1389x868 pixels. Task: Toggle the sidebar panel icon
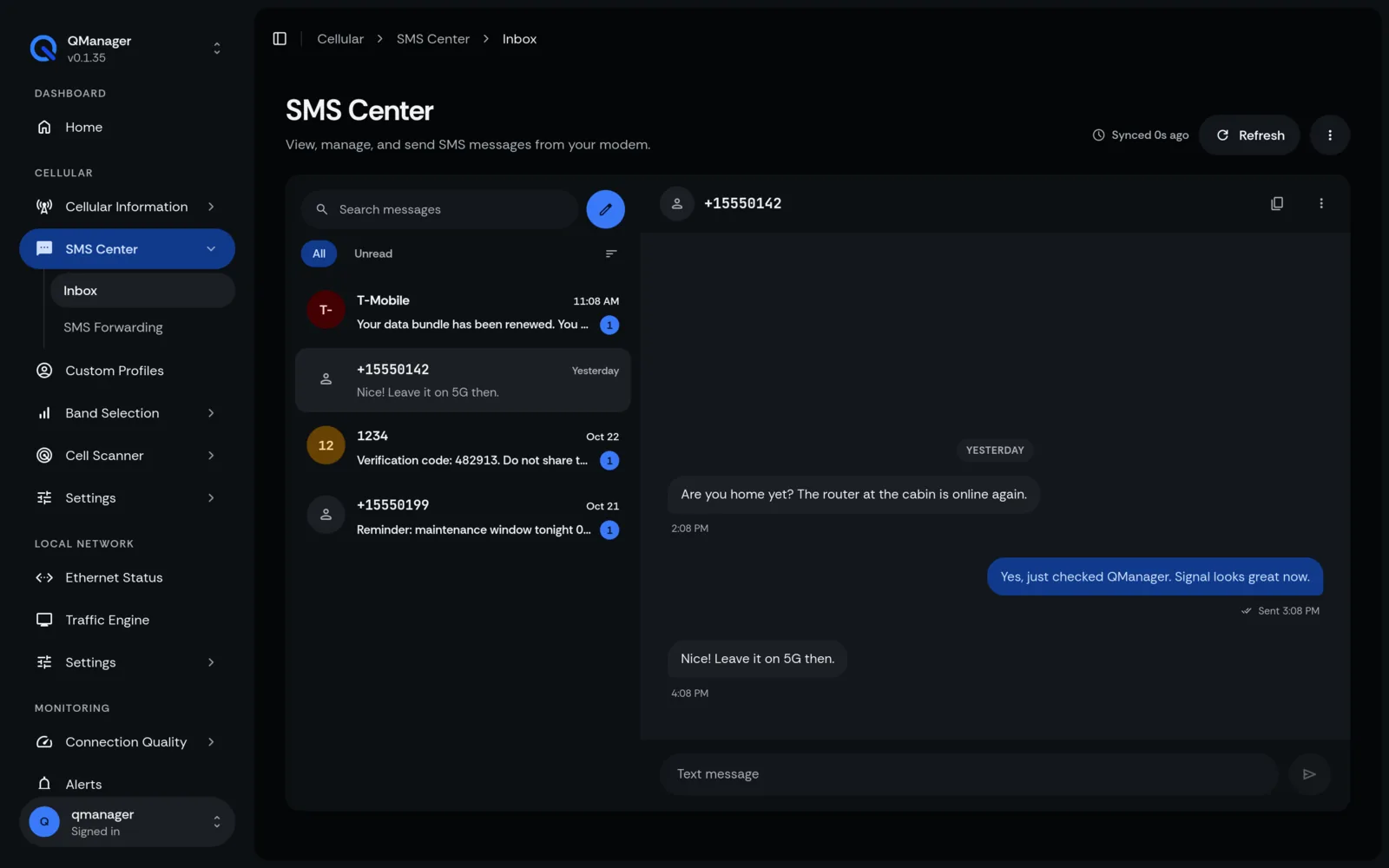pos(280,39)
